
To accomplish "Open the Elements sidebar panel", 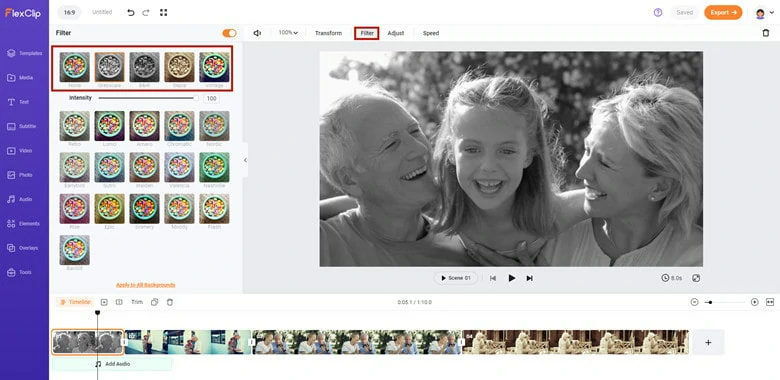I will 23,224.
